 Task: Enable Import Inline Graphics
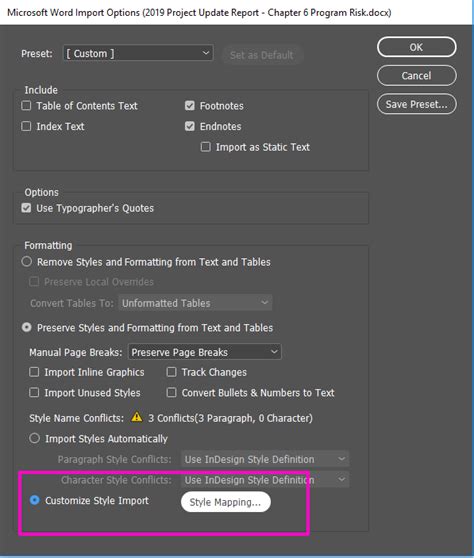click(34, 372)
